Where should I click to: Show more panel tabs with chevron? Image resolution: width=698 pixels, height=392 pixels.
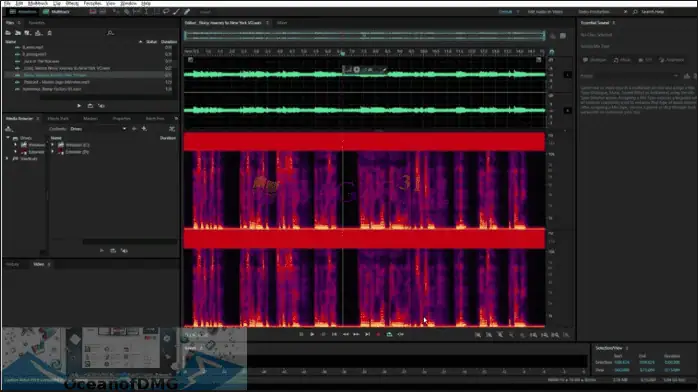176,119
